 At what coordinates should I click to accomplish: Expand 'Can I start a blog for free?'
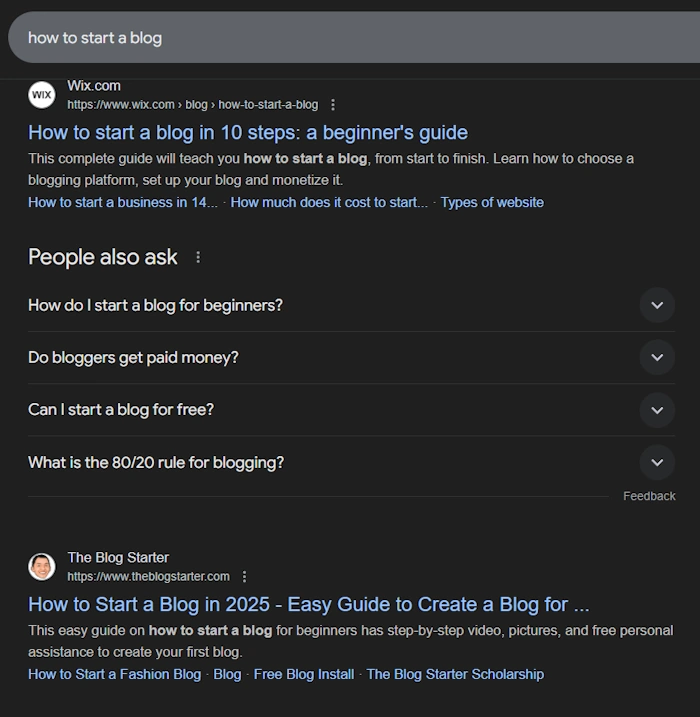[x=657, y=410]
